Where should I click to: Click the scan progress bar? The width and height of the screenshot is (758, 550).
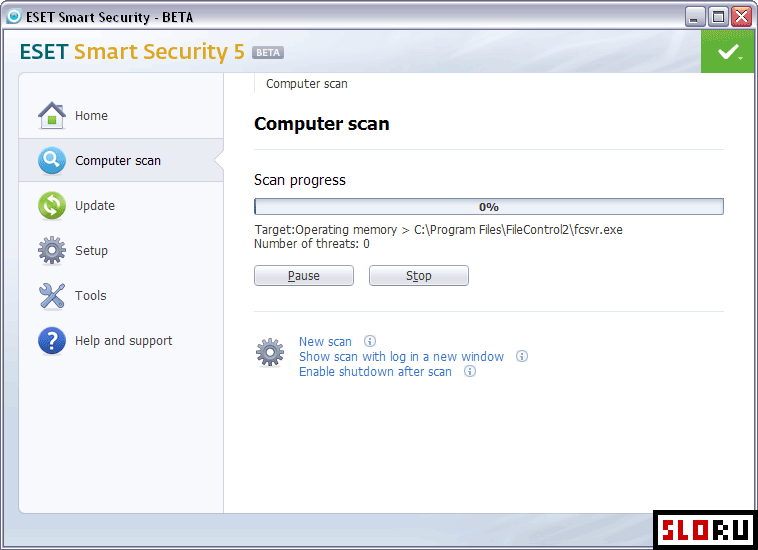tap(489, 206)
